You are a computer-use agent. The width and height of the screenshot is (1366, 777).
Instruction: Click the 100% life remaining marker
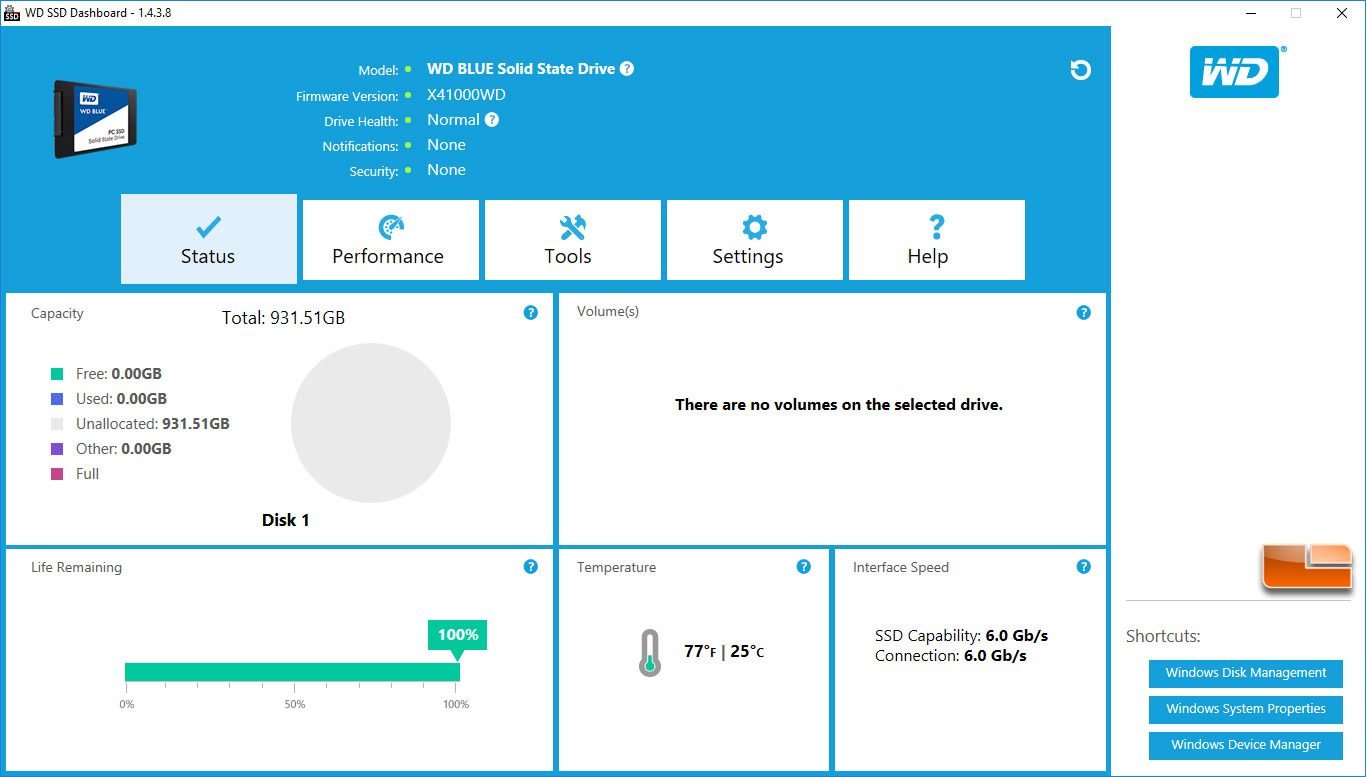[x=458, y=635]
